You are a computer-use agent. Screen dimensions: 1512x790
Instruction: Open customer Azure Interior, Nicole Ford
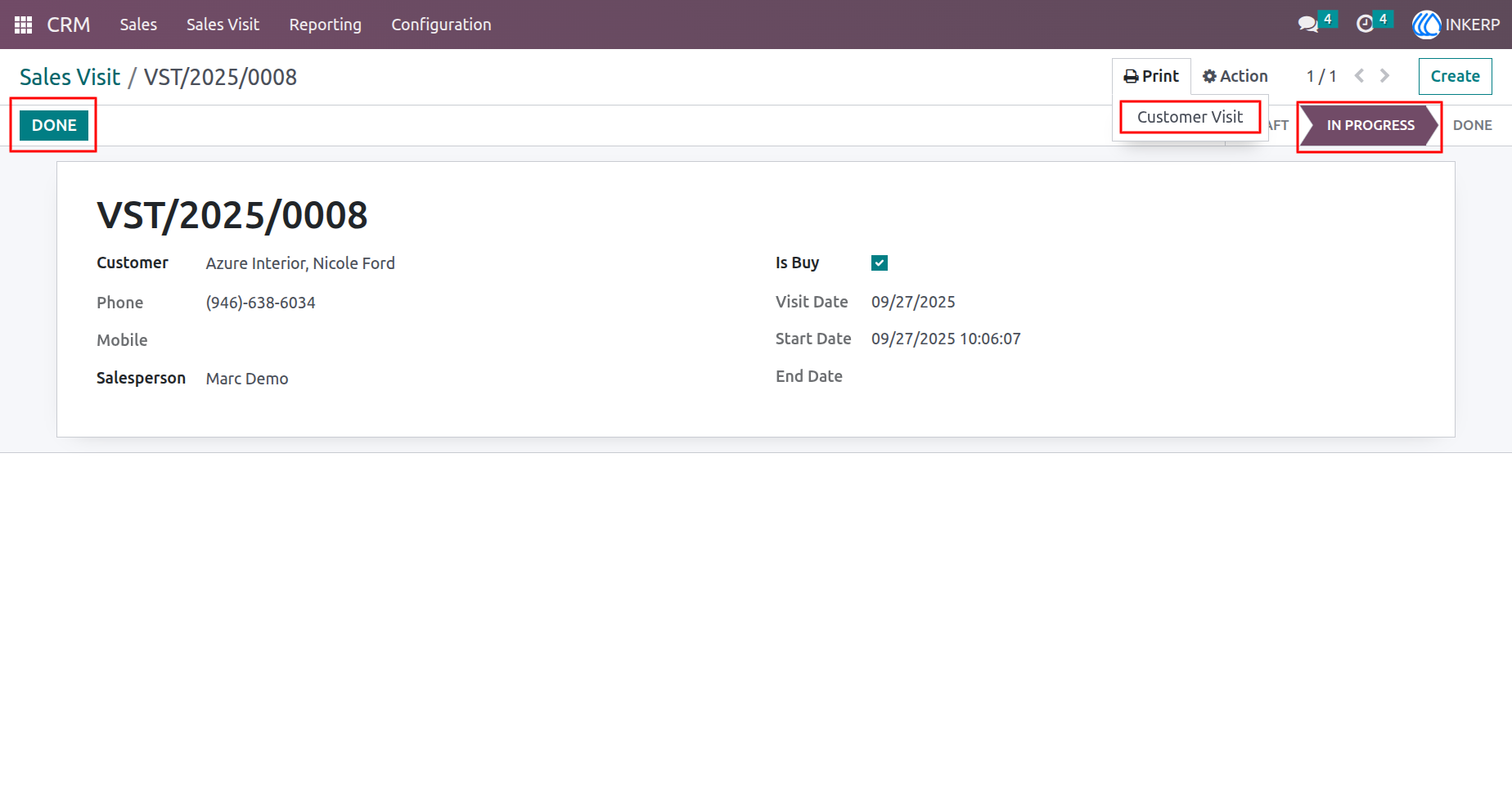coord(300,263)
